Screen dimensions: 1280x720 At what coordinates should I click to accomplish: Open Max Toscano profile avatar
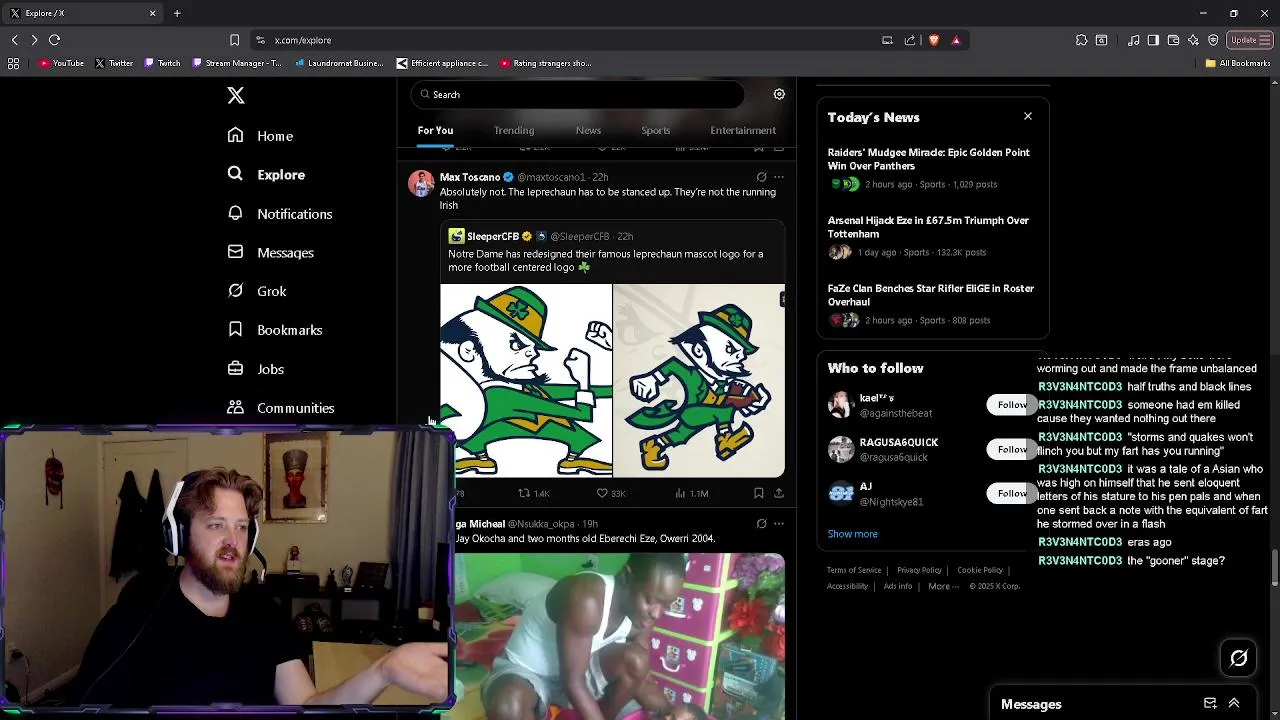421,183
